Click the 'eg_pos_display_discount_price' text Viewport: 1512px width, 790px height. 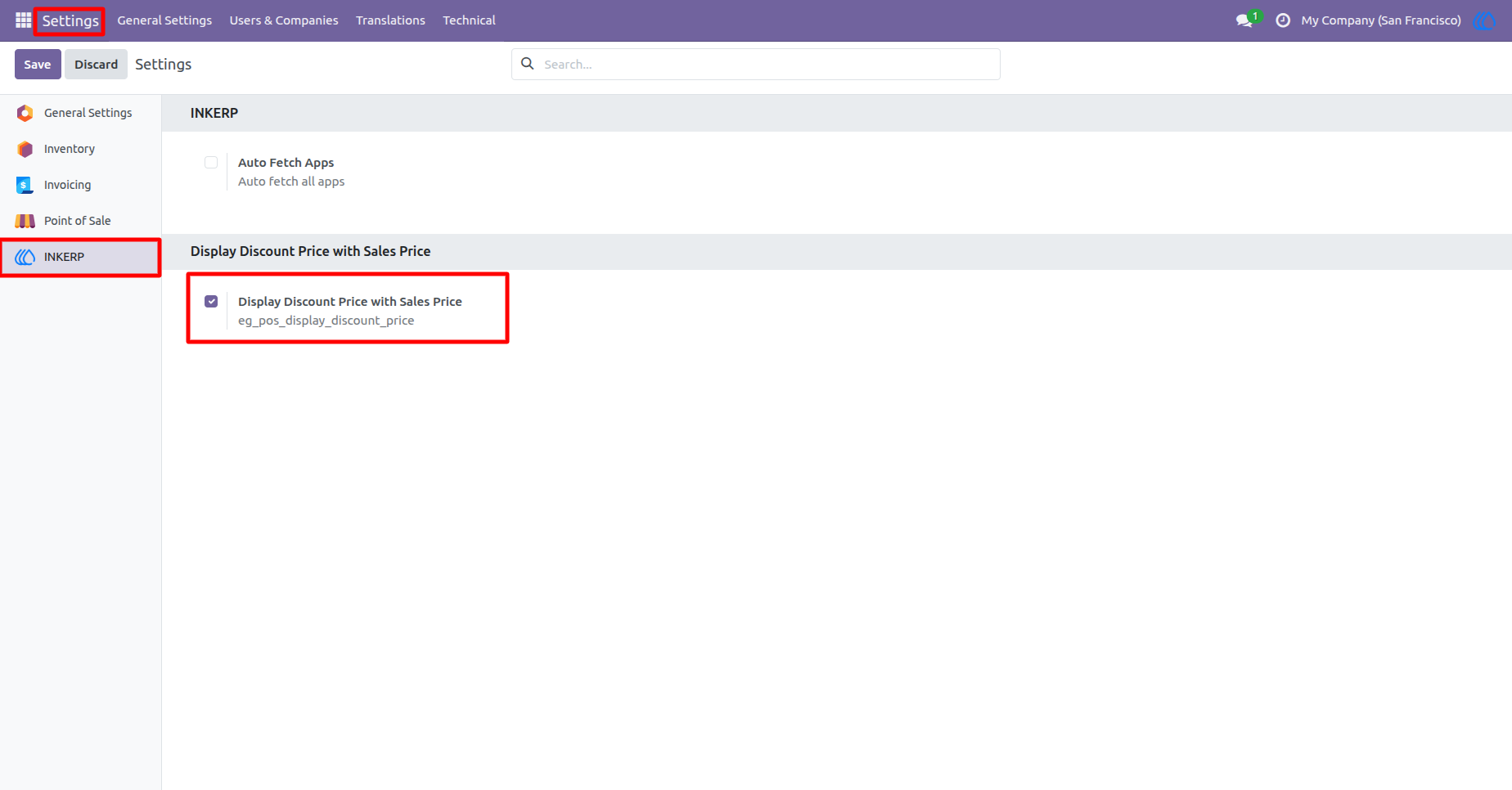point(326,321)
